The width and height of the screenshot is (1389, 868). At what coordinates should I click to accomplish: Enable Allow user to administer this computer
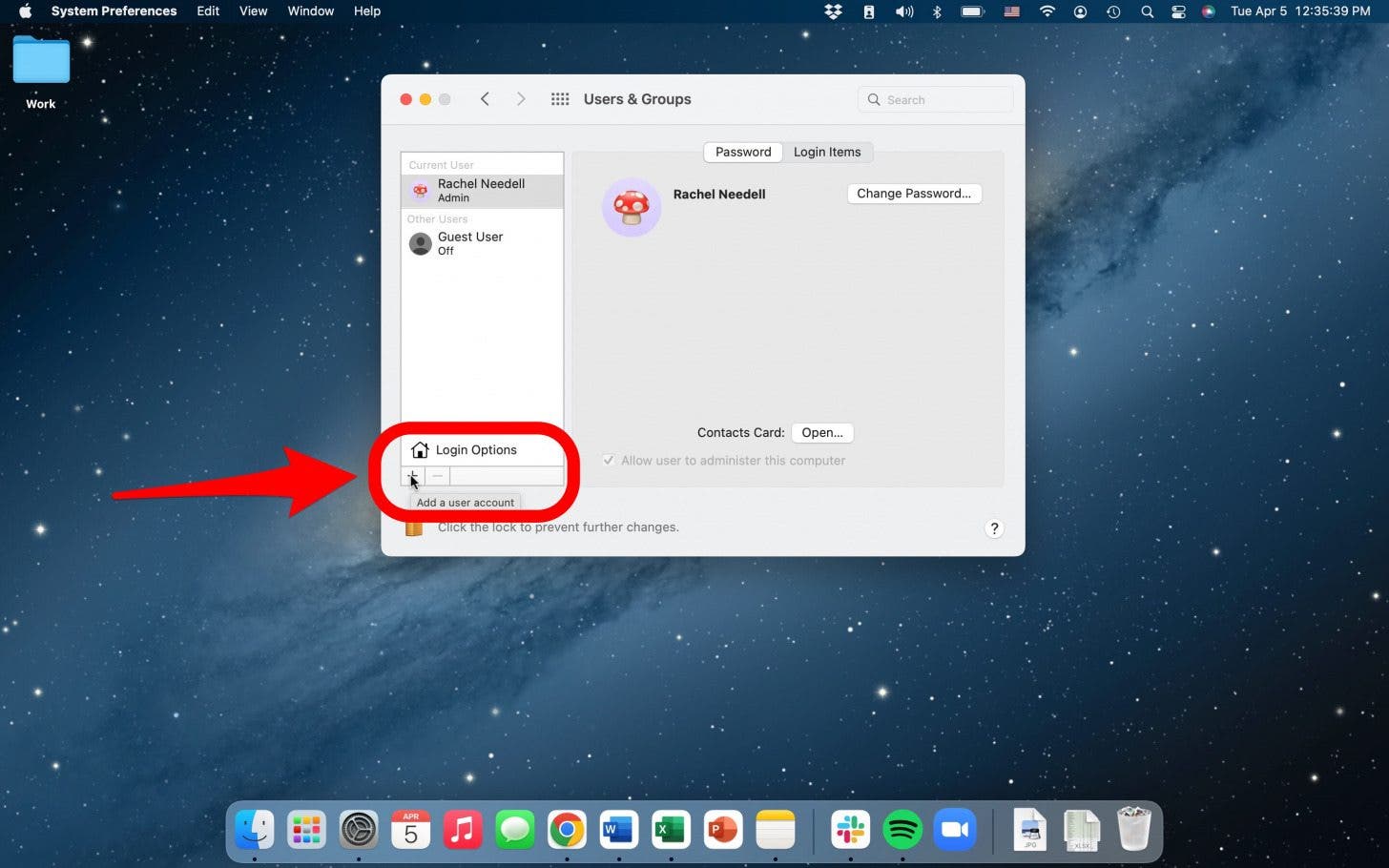click(609, 460)
